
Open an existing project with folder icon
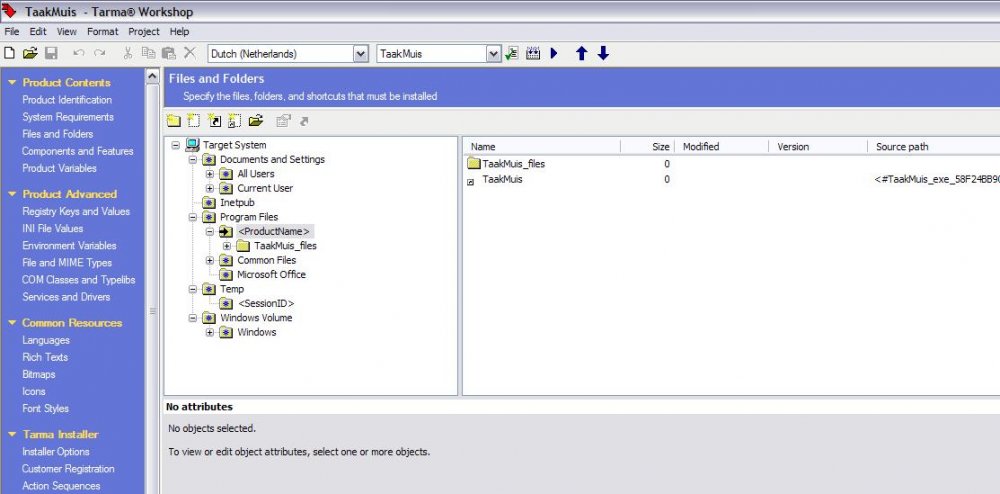click(x=30, y=54)
